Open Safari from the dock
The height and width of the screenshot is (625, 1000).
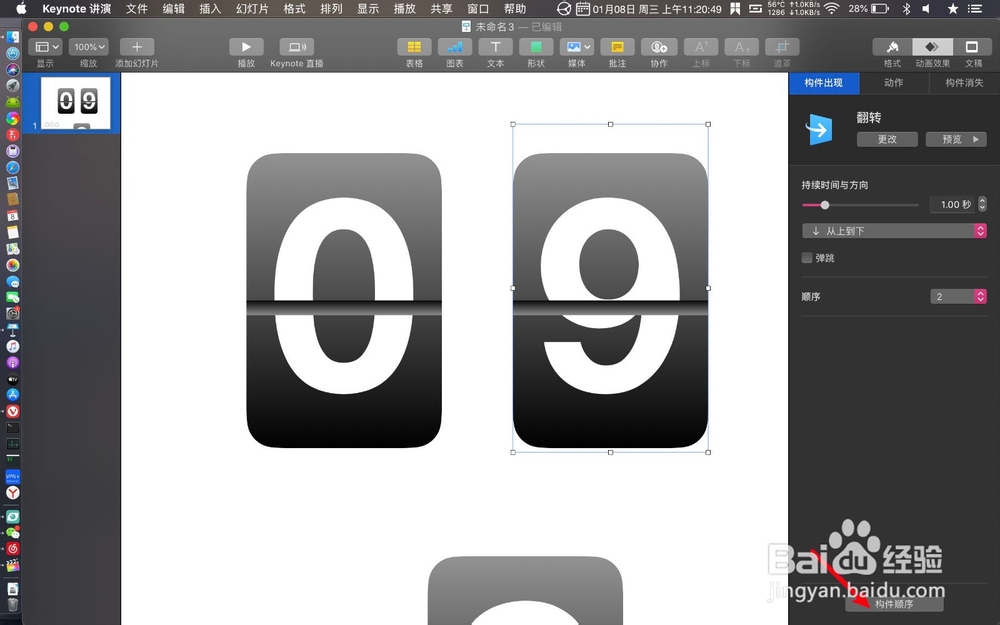coord(13,168)
